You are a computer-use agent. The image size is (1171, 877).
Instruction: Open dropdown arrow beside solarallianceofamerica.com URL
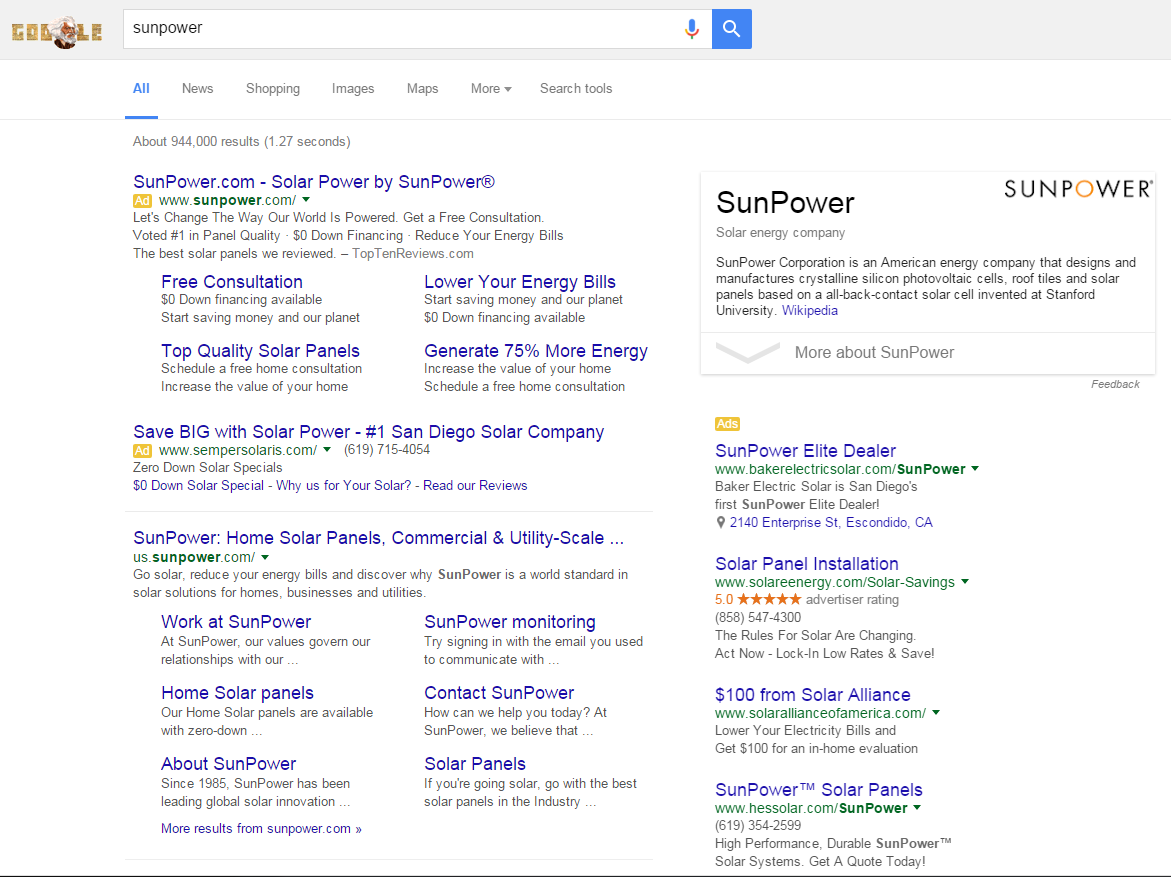(x=936, y=713)
